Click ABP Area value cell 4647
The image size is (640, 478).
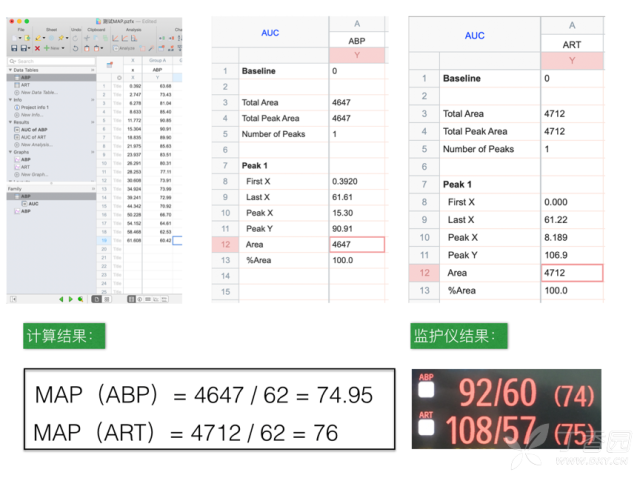point(356,244)
